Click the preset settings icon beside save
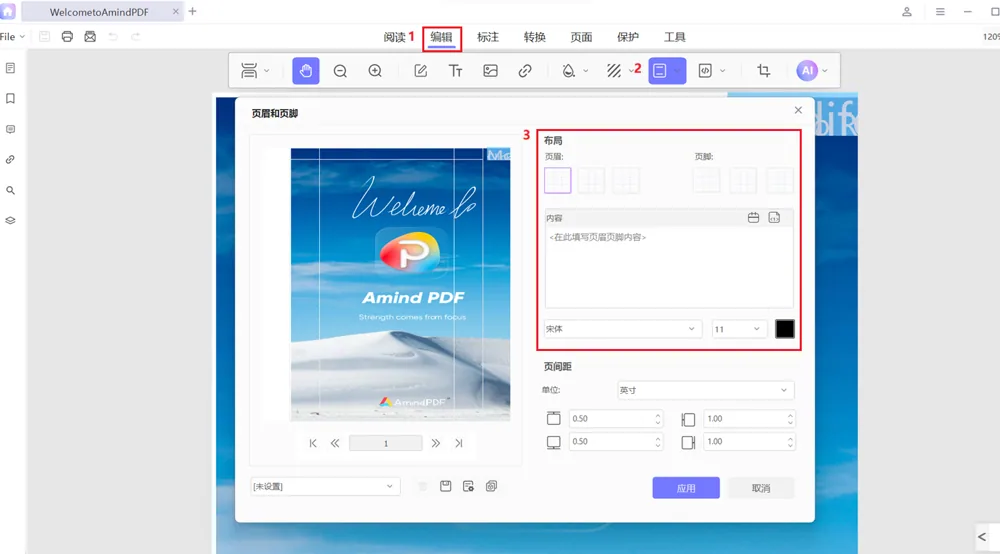Viewport: 1000px width, 554px height. (x=468, y=486)
